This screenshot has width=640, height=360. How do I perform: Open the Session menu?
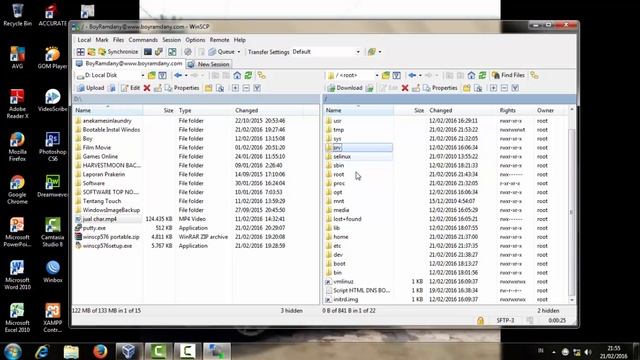pyautogui.click(x=171, y=40)
